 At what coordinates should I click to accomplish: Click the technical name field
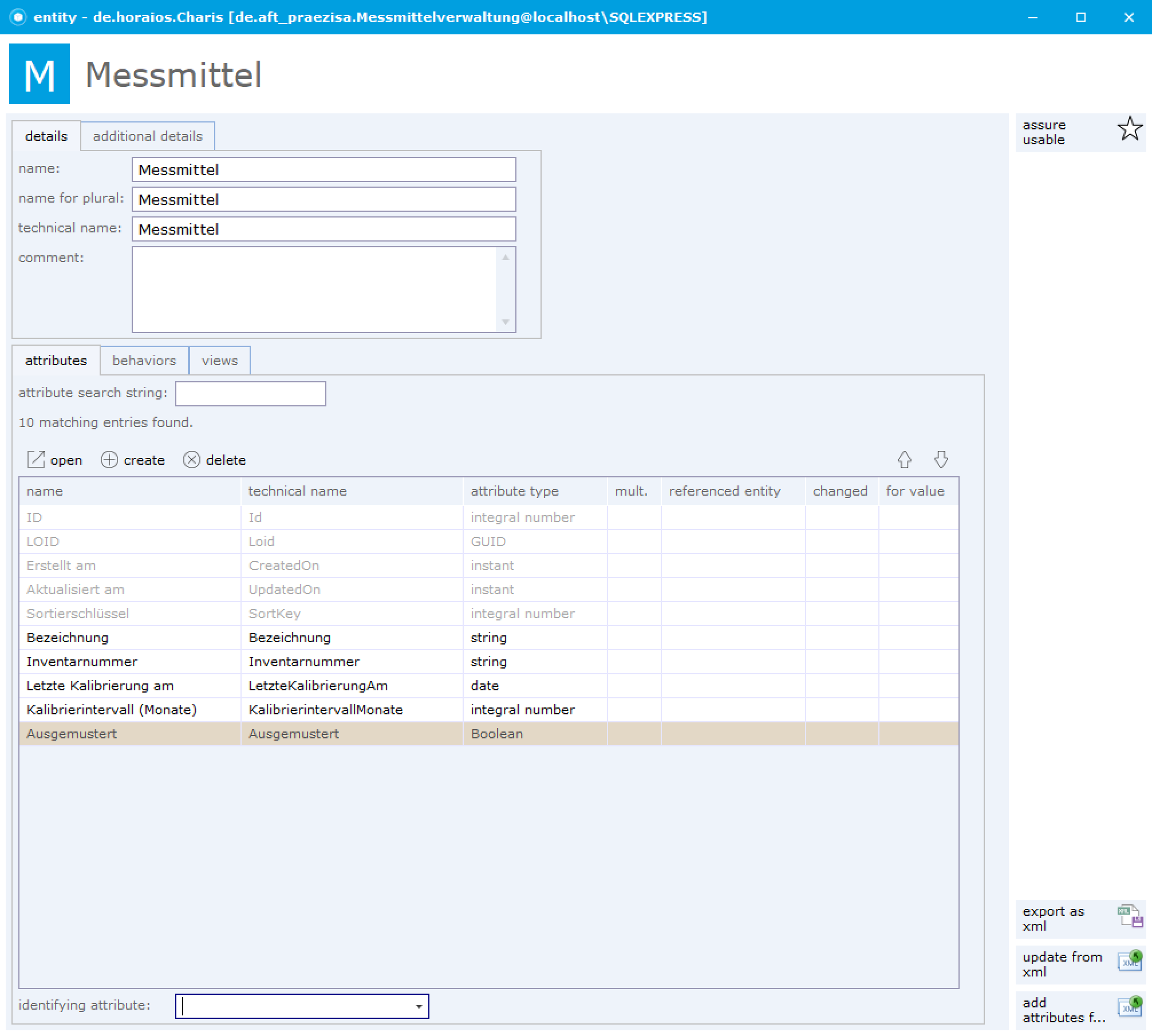click(x=324, y=230)
